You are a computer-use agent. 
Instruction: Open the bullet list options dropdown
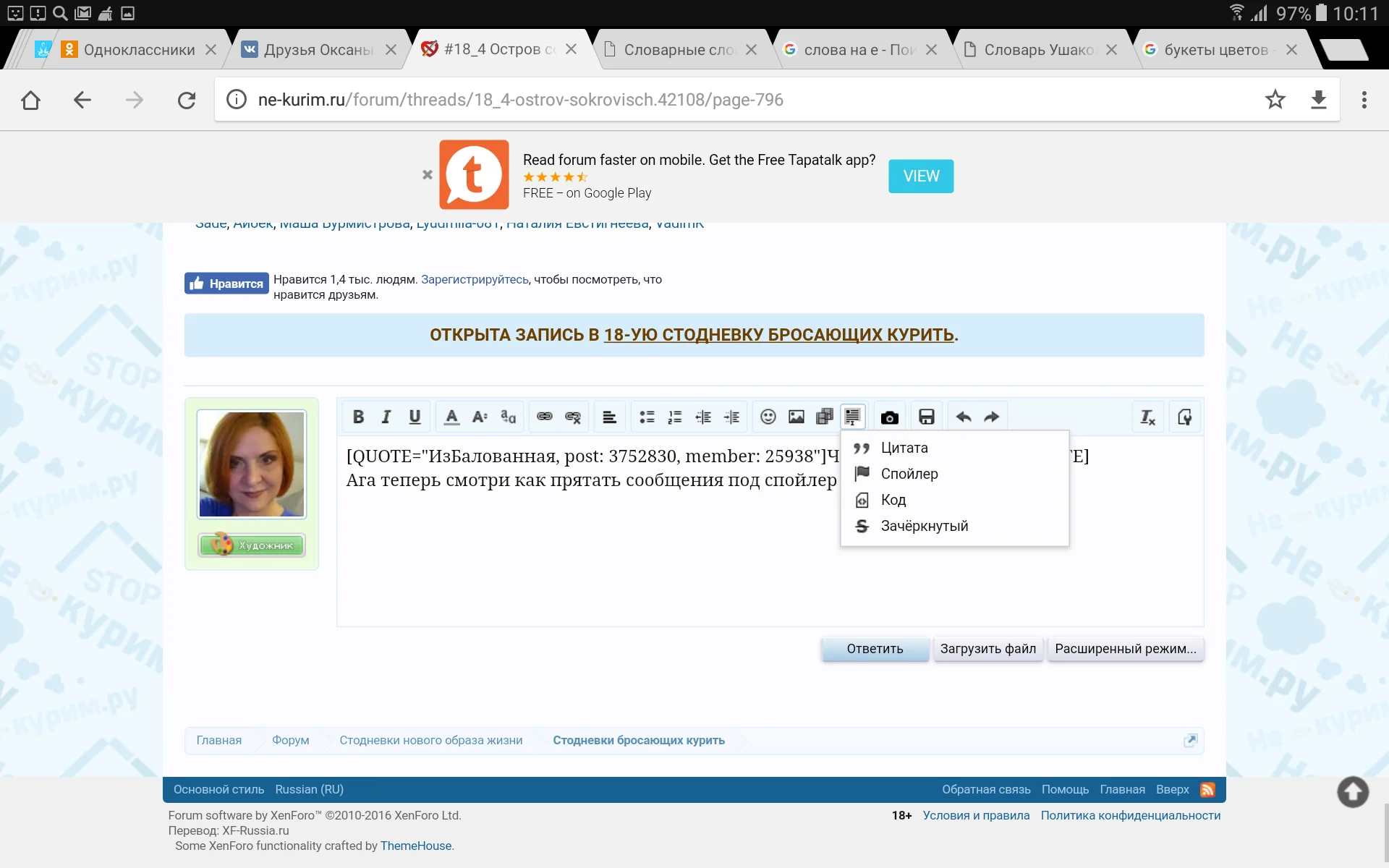click(647, 417)
